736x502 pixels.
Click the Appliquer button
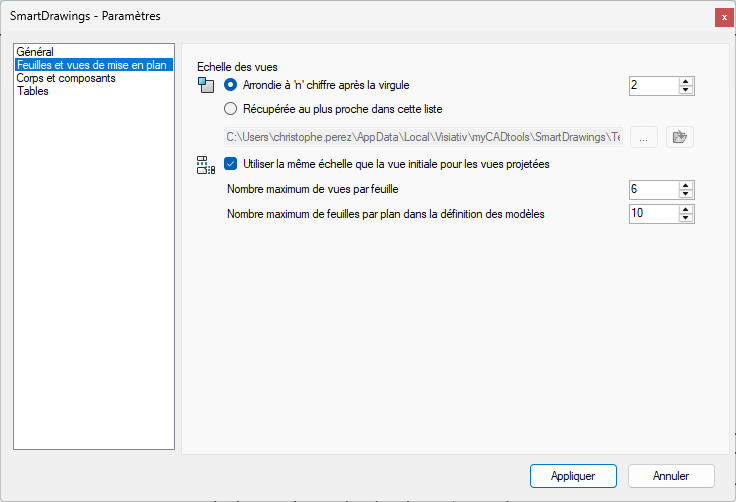point(573,476)
